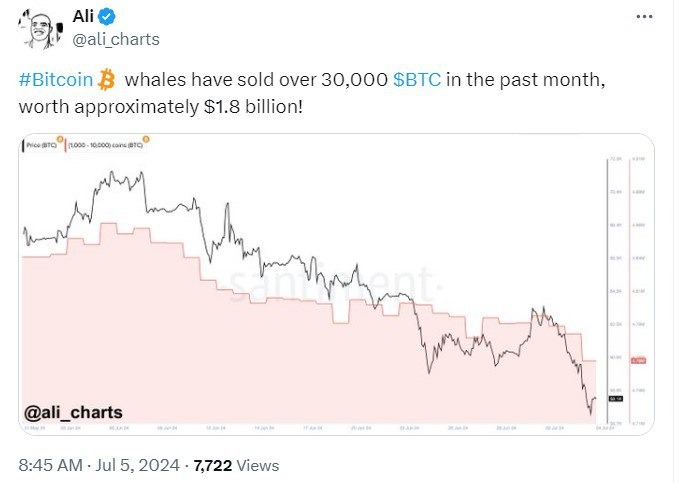The image size is (679, 483).
Task: Open the #Bitcoin hashtag link
Action: 56,80
